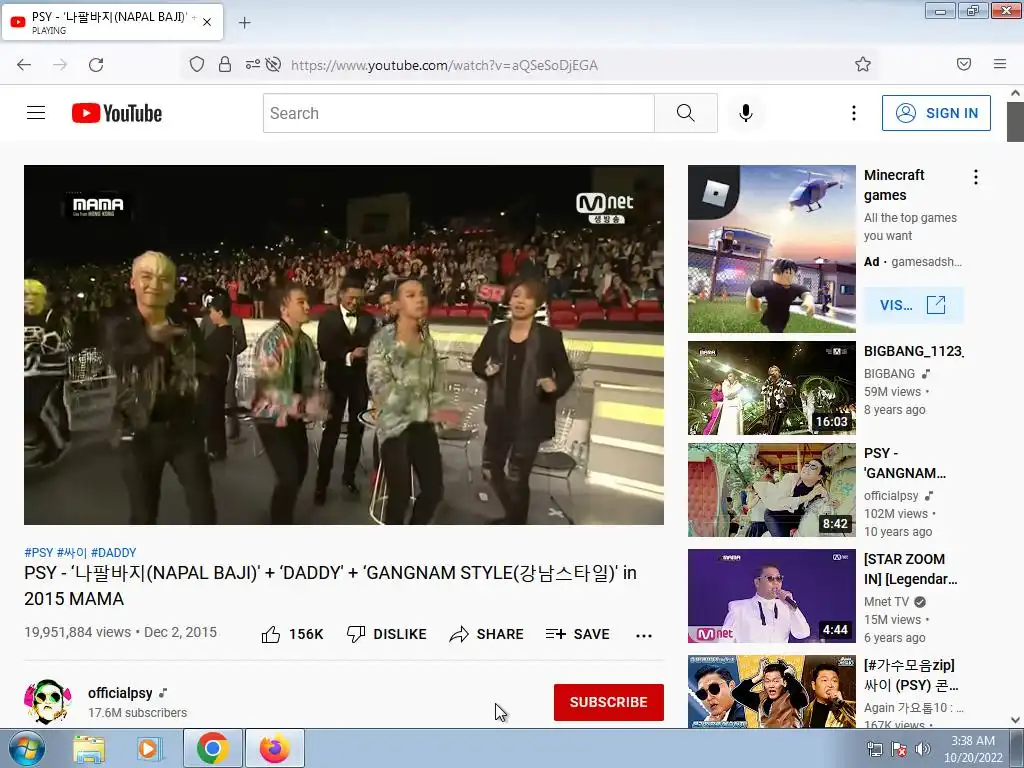Image resolution: width=1024 pixels, height=768 pixels.
Task: Click the #싸이 hashtag
Action: pos(72,552)
